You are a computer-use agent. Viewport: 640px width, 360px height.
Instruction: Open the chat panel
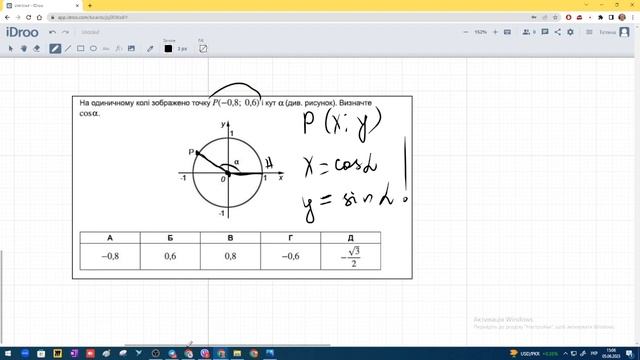coord(545,32)
